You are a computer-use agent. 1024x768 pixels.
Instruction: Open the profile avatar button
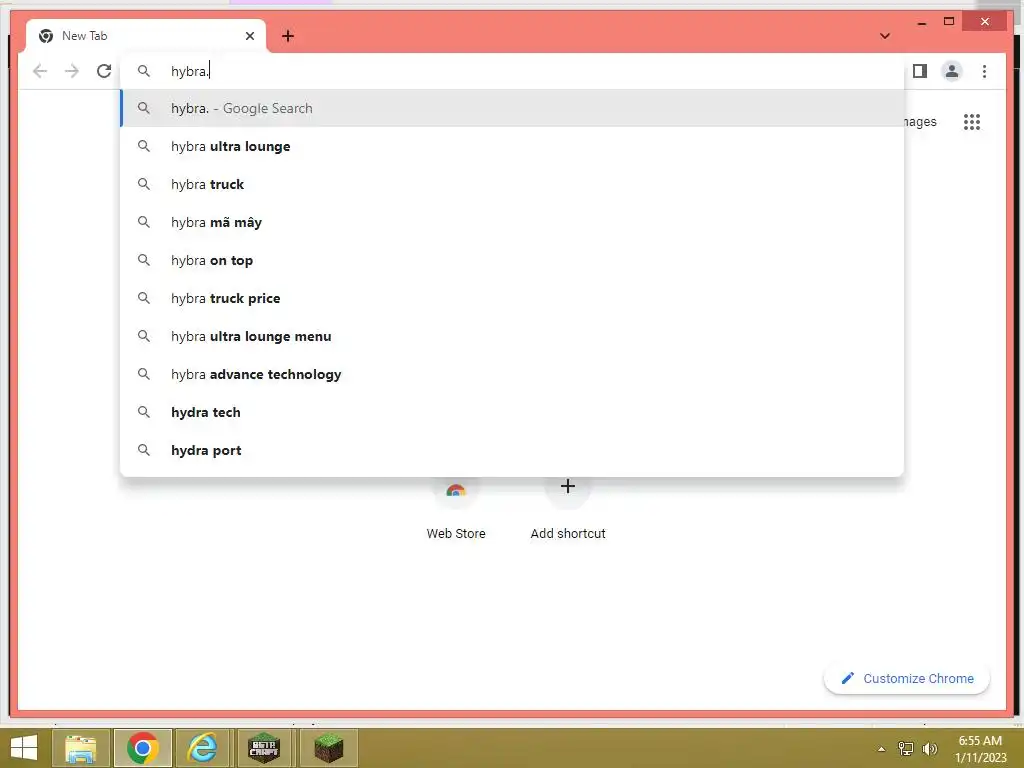click(952, 71)
